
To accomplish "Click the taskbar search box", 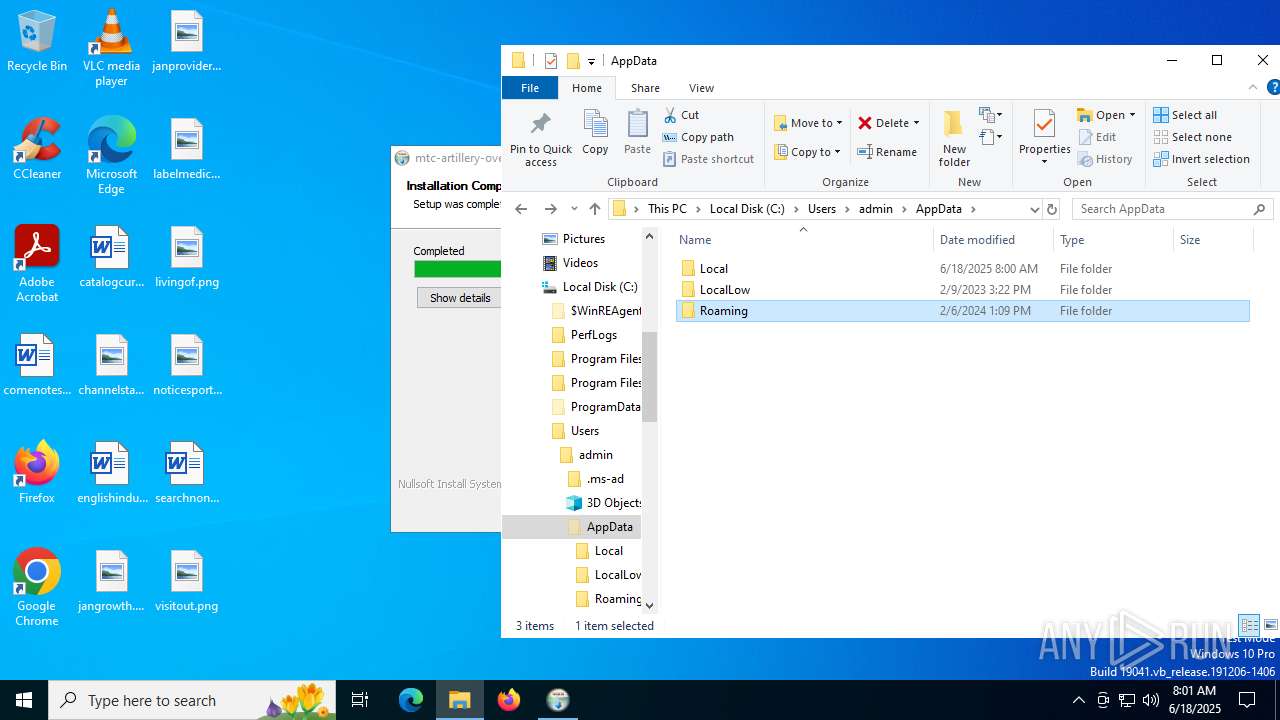I will pos(192,700).
